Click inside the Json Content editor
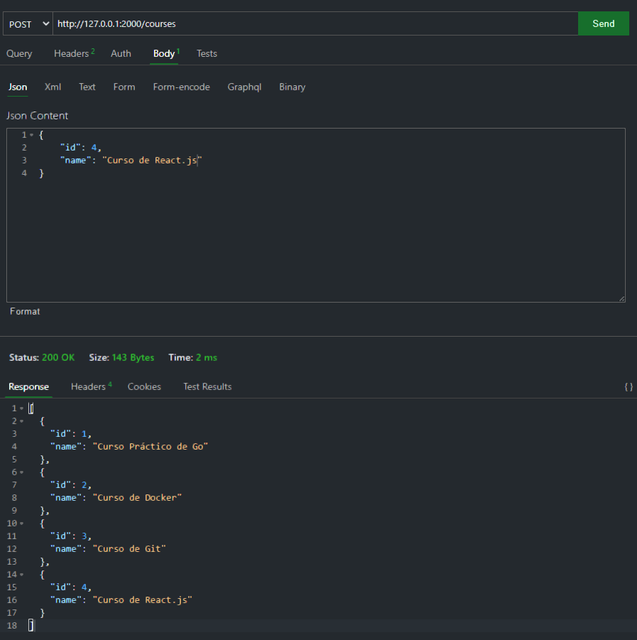 coord(315,215)
